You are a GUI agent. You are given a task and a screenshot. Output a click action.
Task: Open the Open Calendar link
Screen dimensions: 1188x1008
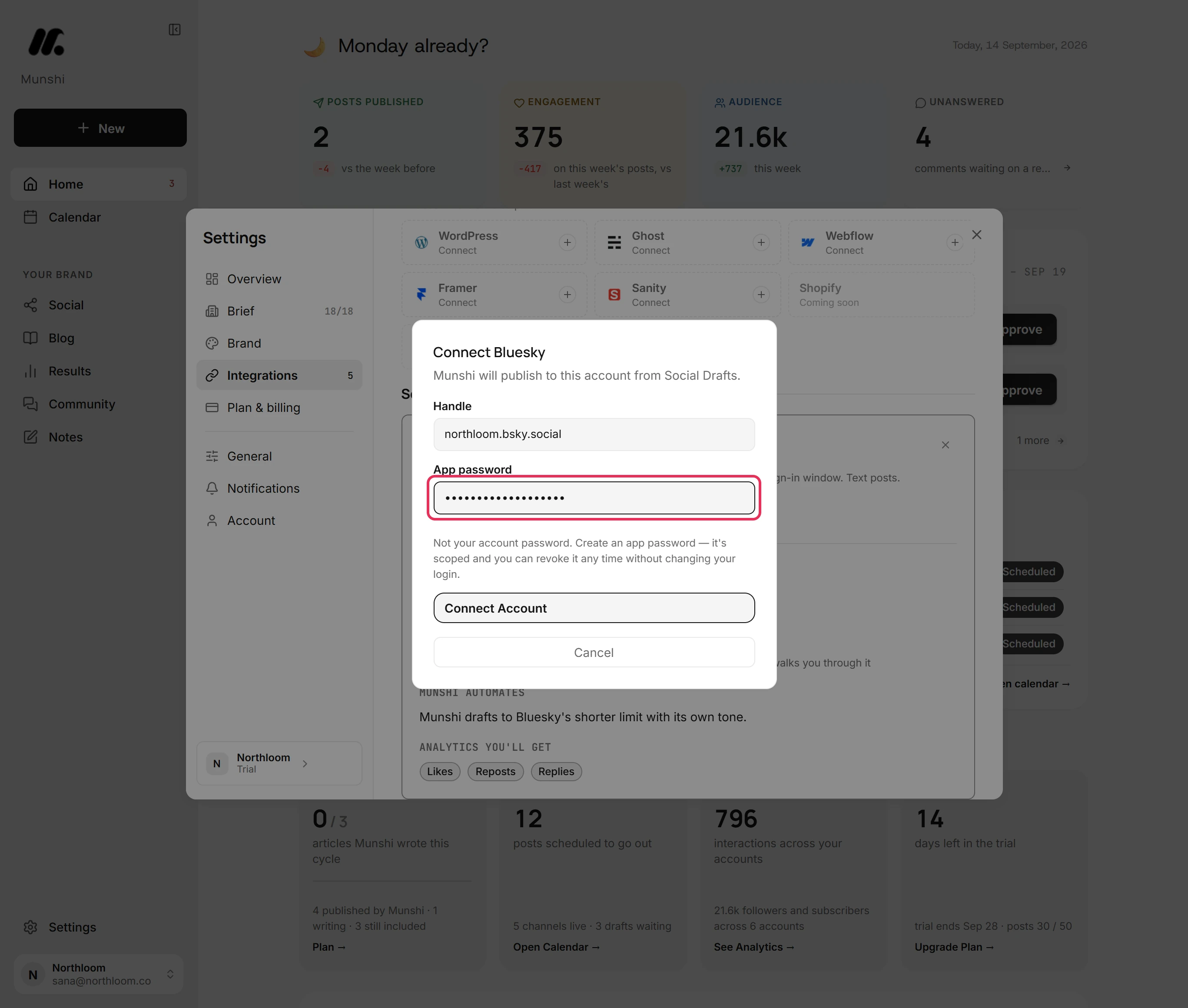click(556, 947)
